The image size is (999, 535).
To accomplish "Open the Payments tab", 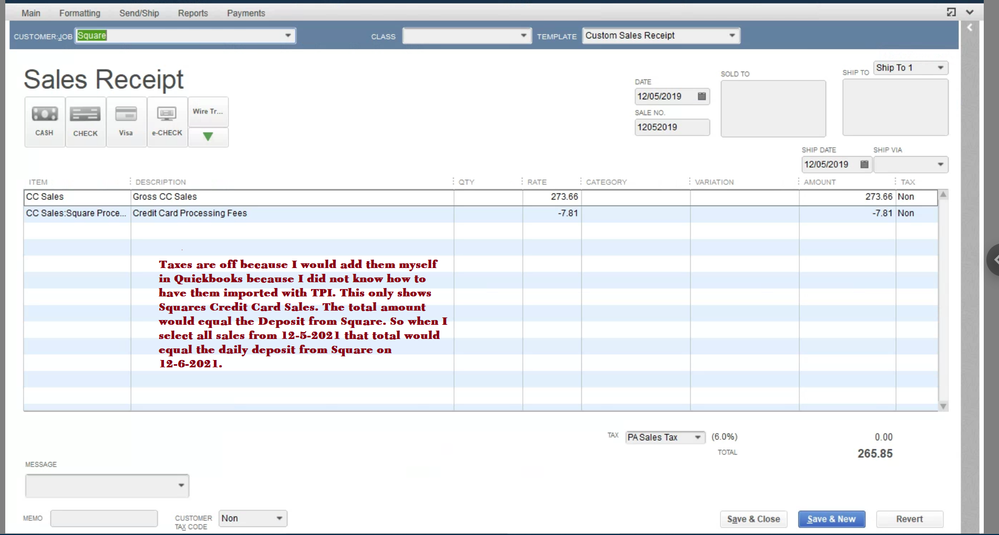I will click(x=246, y=13).
